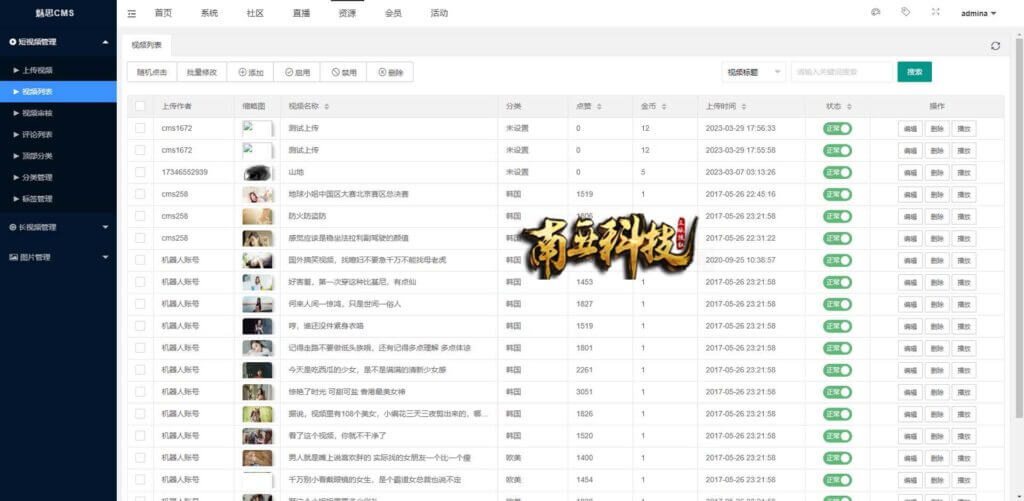Open thumbnail of 地球小姐中国区大赛北京赛区总决赛
Viewport: 1024px width, 501px height.
coord(257,195)
